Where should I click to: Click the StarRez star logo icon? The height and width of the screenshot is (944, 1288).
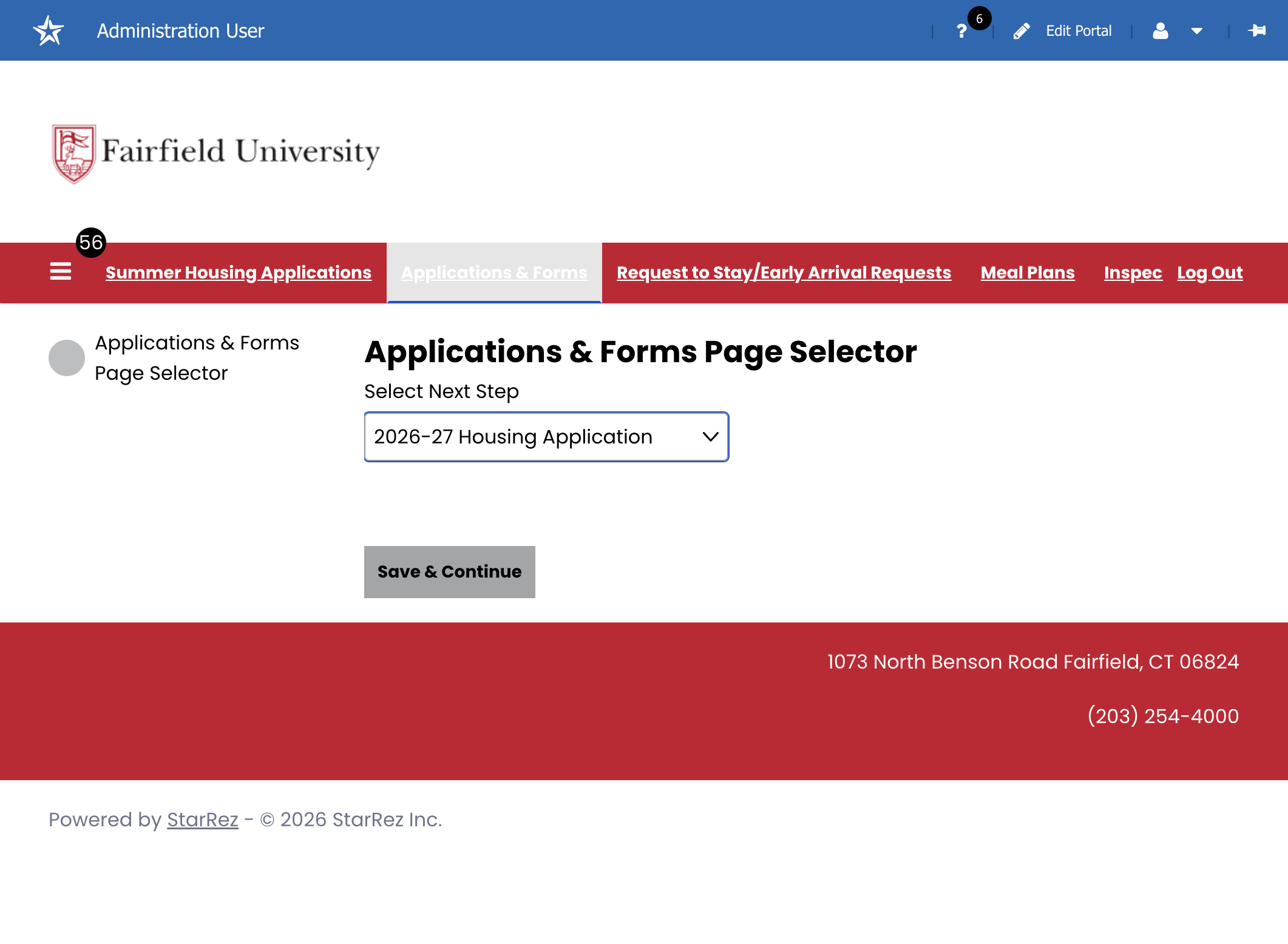[49, 30]
